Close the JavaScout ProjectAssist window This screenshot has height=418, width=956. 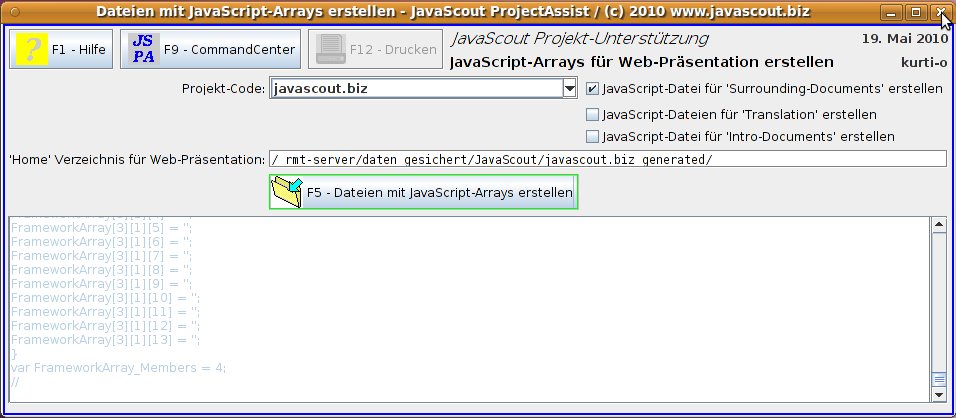click(x=939, y=13)
